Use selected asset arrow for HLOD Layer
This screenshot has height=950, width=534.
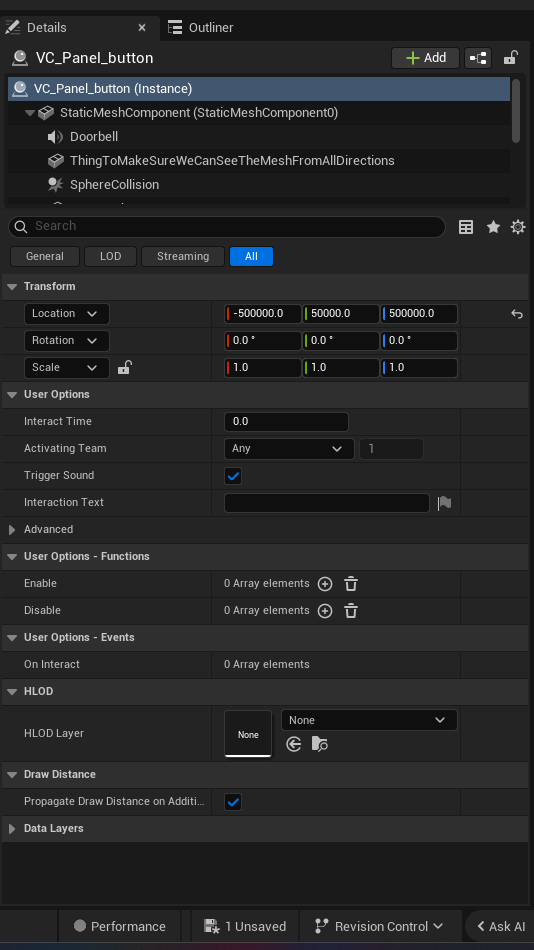(294, 744)
